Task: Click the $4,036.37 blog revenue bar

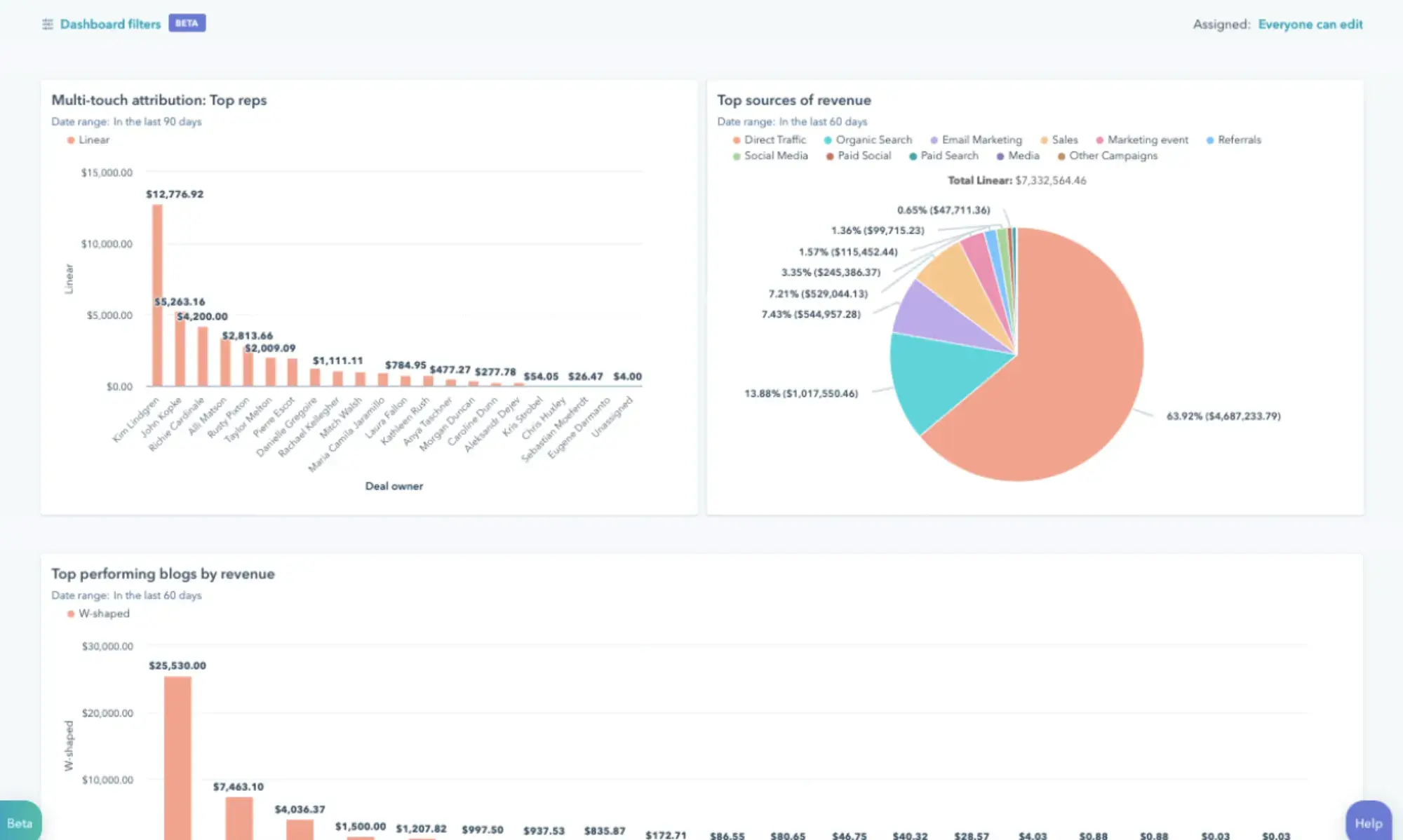Action: click(300, 829)
